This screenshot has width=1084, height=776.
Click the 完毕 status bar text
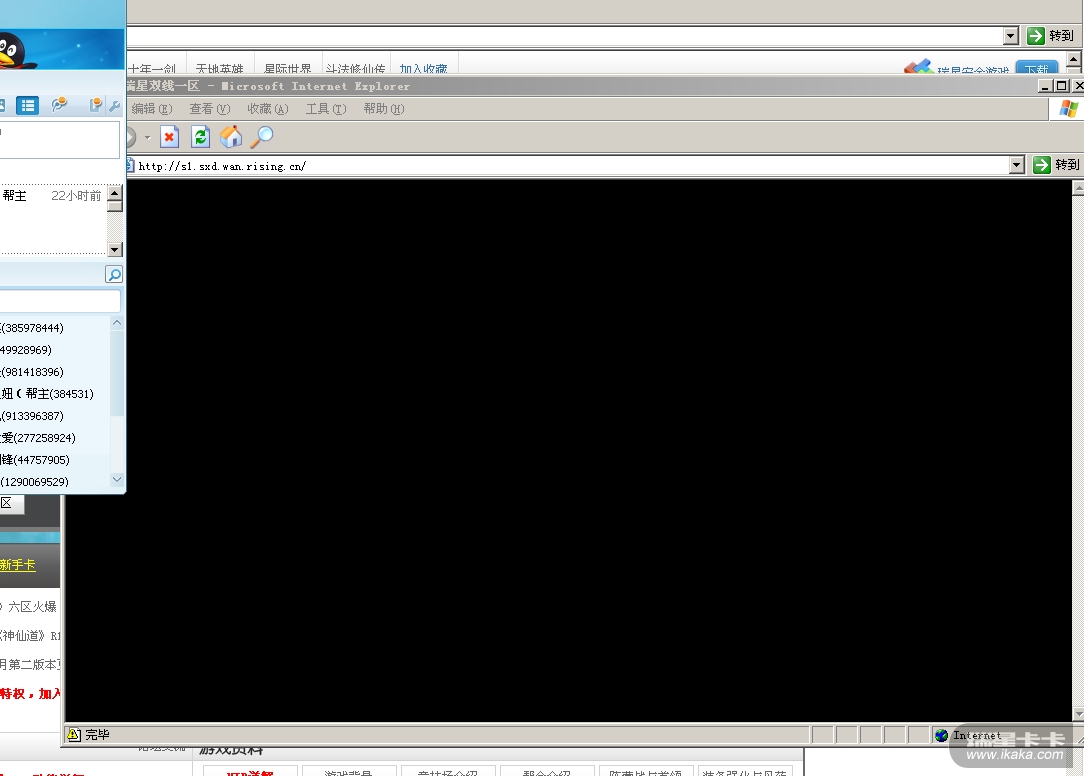[97, 735]
